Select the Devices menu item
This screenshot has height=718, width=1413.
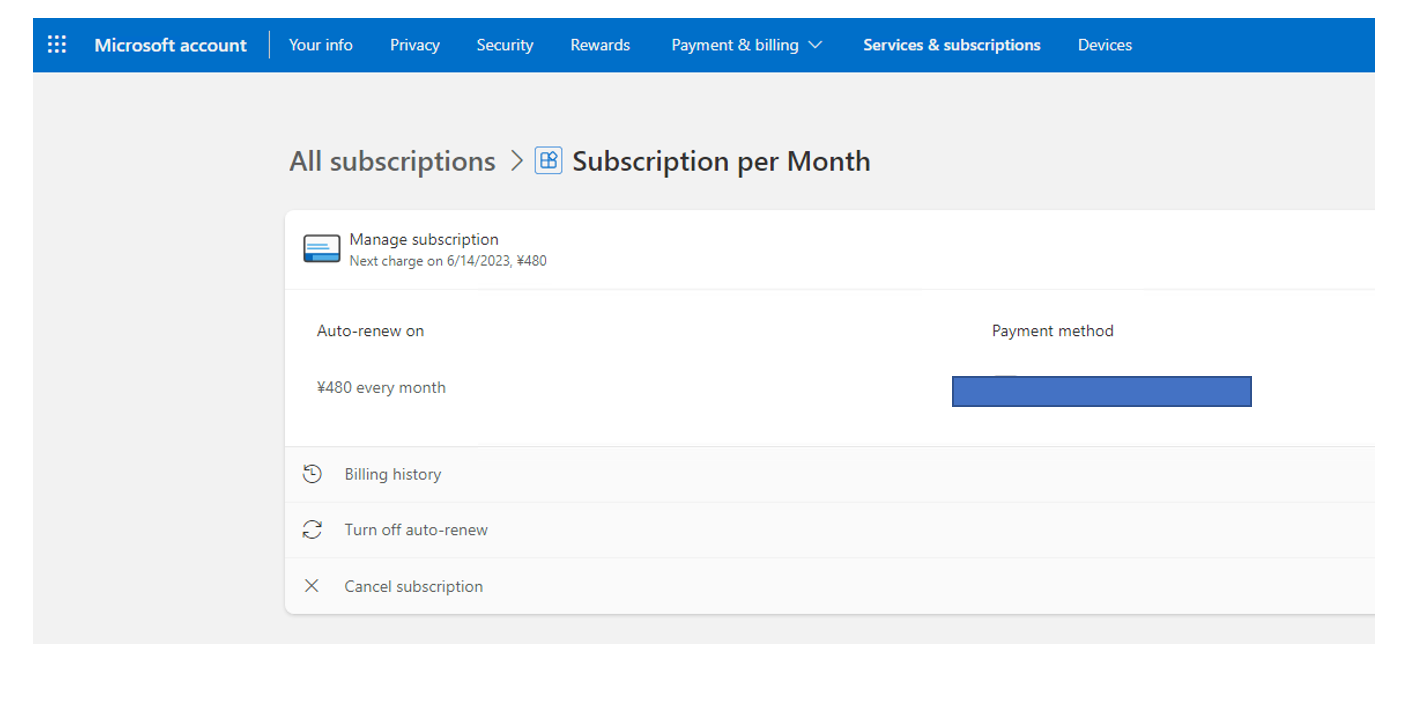(1104, 44)
